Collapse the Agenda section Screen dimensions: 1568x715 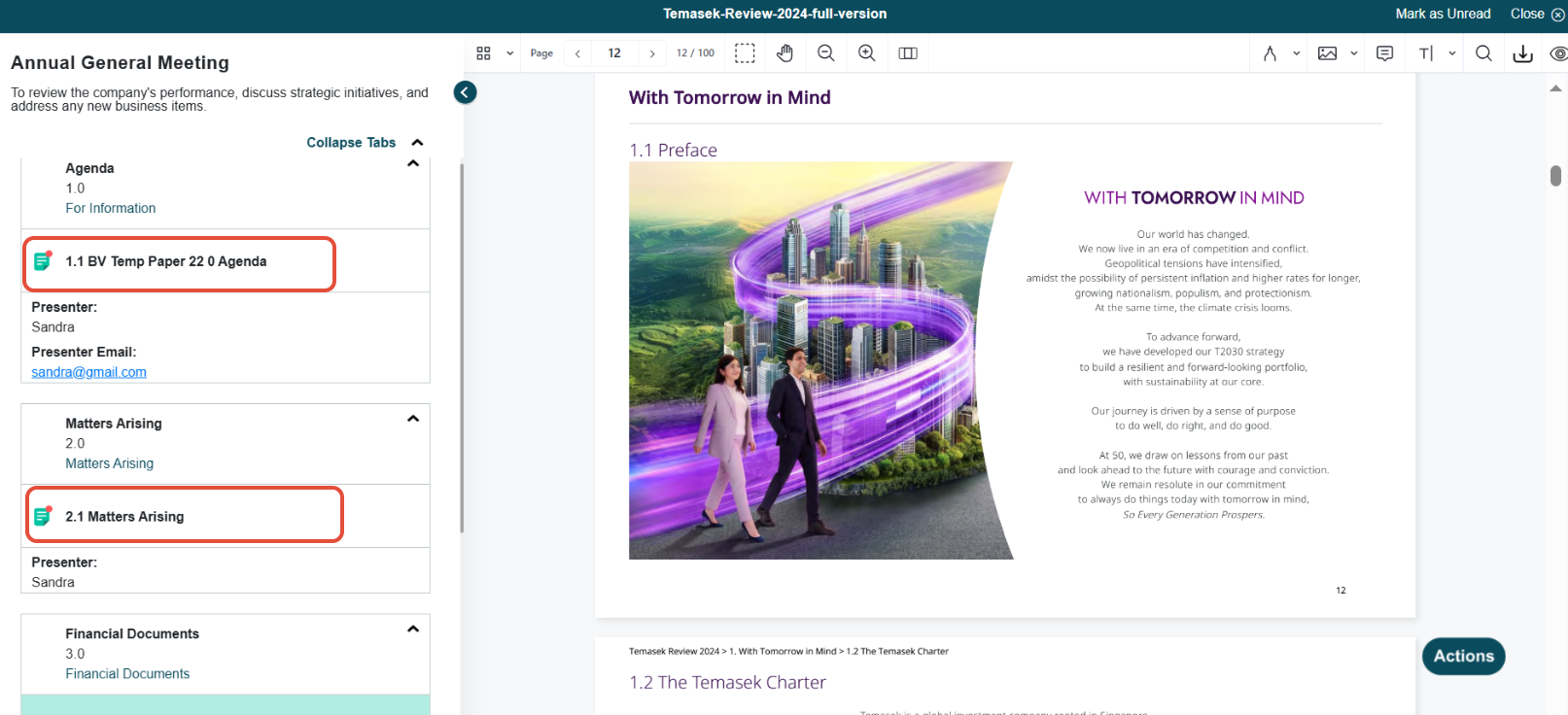[413, 163]
